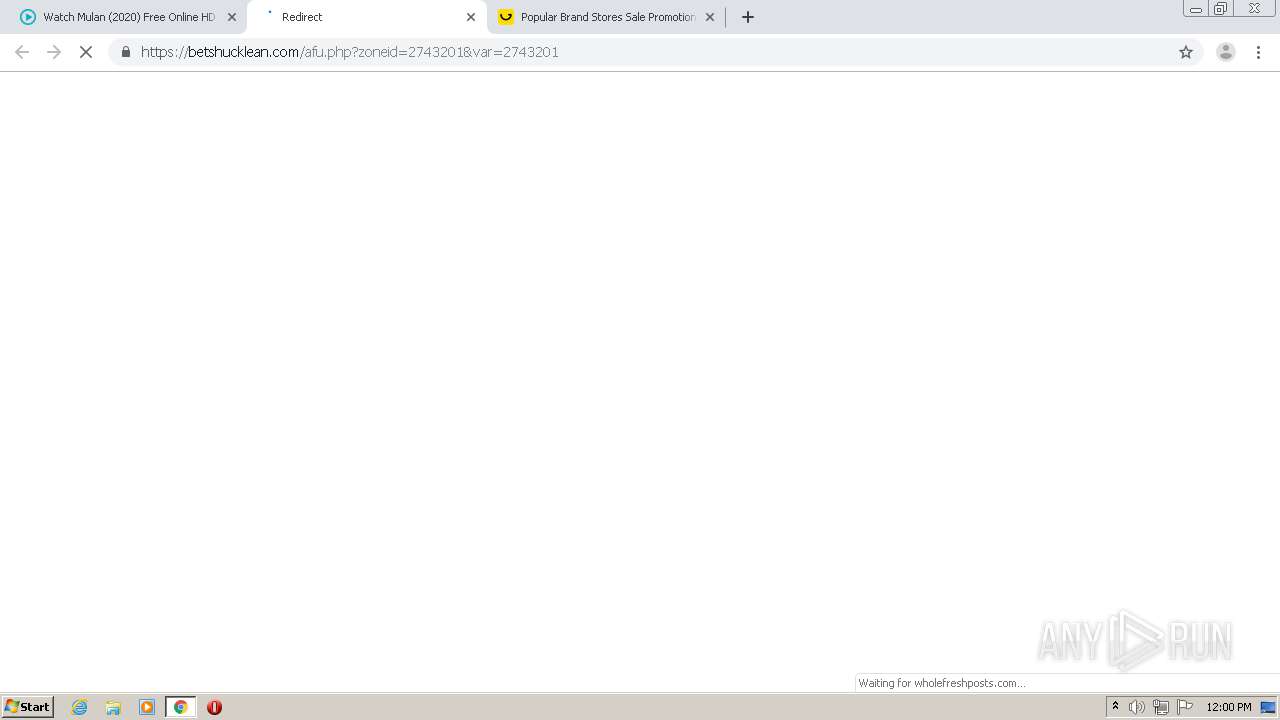Screen dimensions: 1280x720
Task: Open the Chrome profile avatar menu
Action: tap(1226, 52)
